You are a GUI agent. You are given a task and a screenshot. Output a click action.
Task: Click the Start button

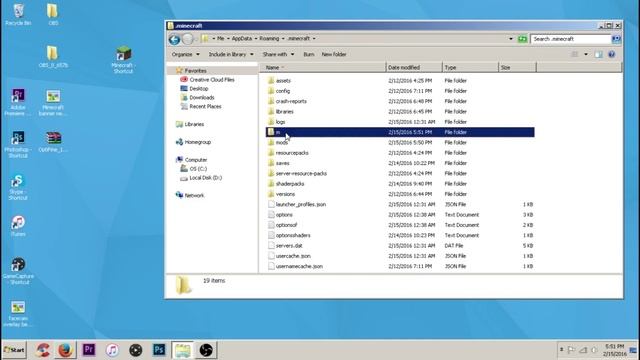[14, 350]
